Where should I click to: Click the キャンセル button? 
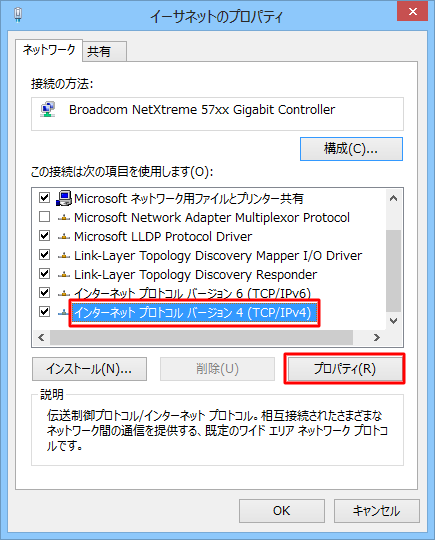click(377, 511)
